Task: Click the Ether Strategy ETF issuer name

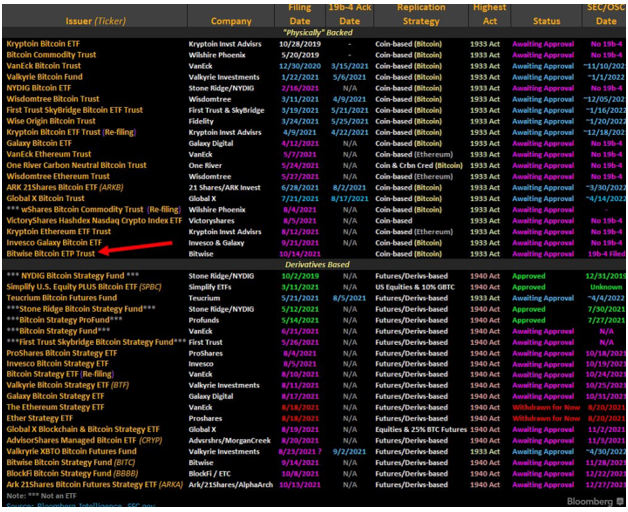Action: (x=40, y=418)
